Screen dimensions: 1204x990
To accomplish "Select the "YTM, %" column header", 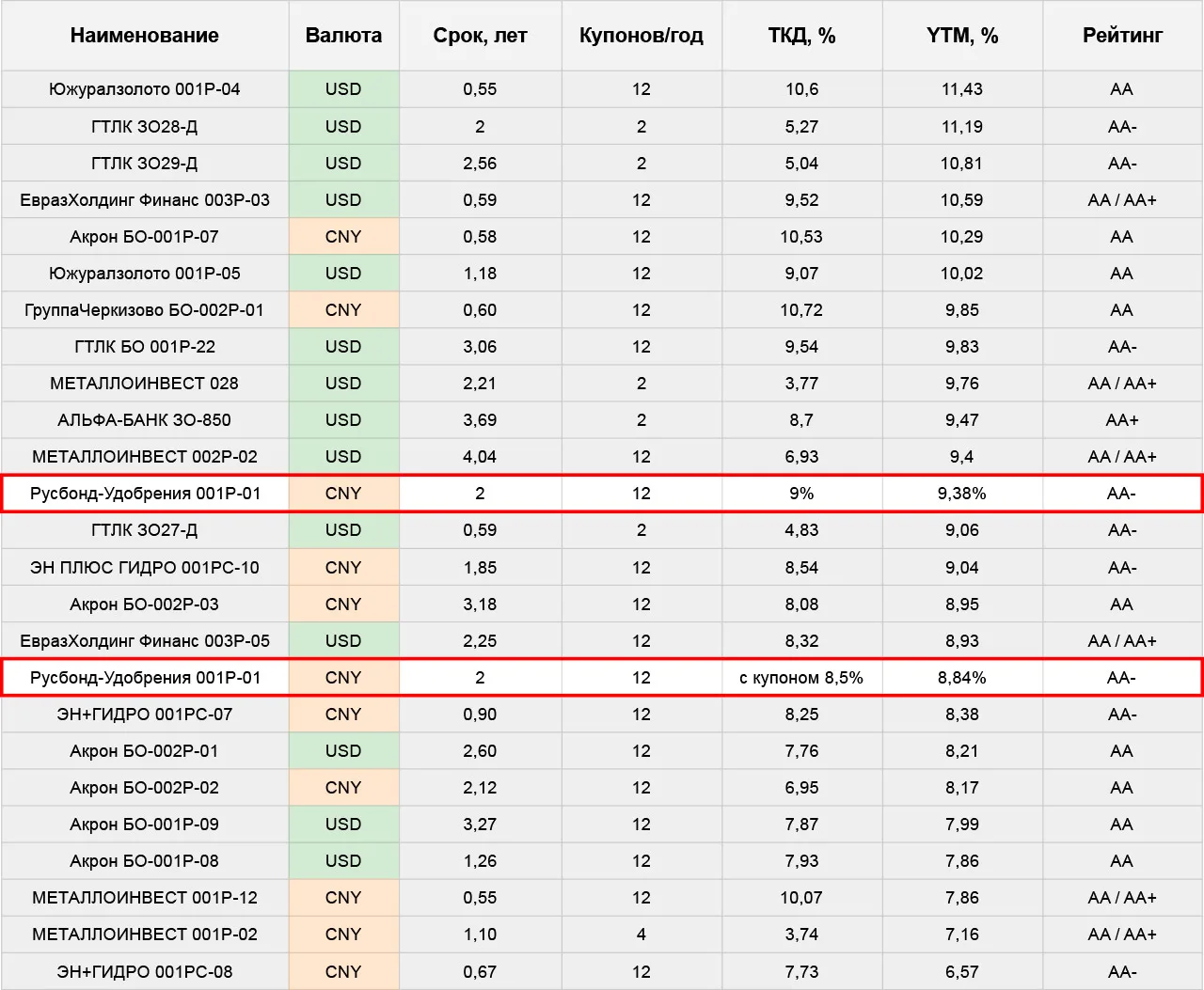I will tap(962, 36).
